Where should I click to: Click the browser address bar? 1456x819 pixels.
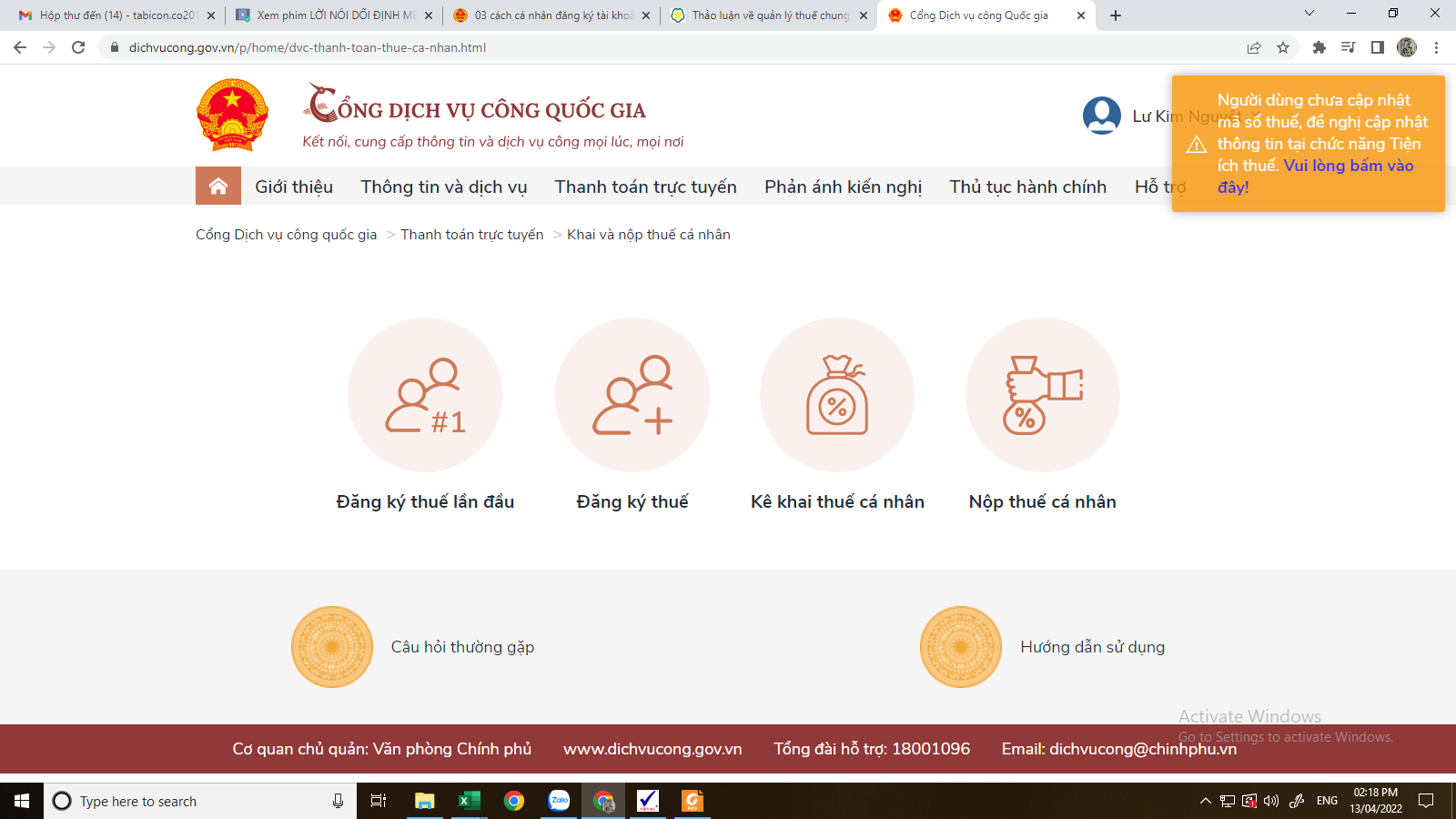637,47
